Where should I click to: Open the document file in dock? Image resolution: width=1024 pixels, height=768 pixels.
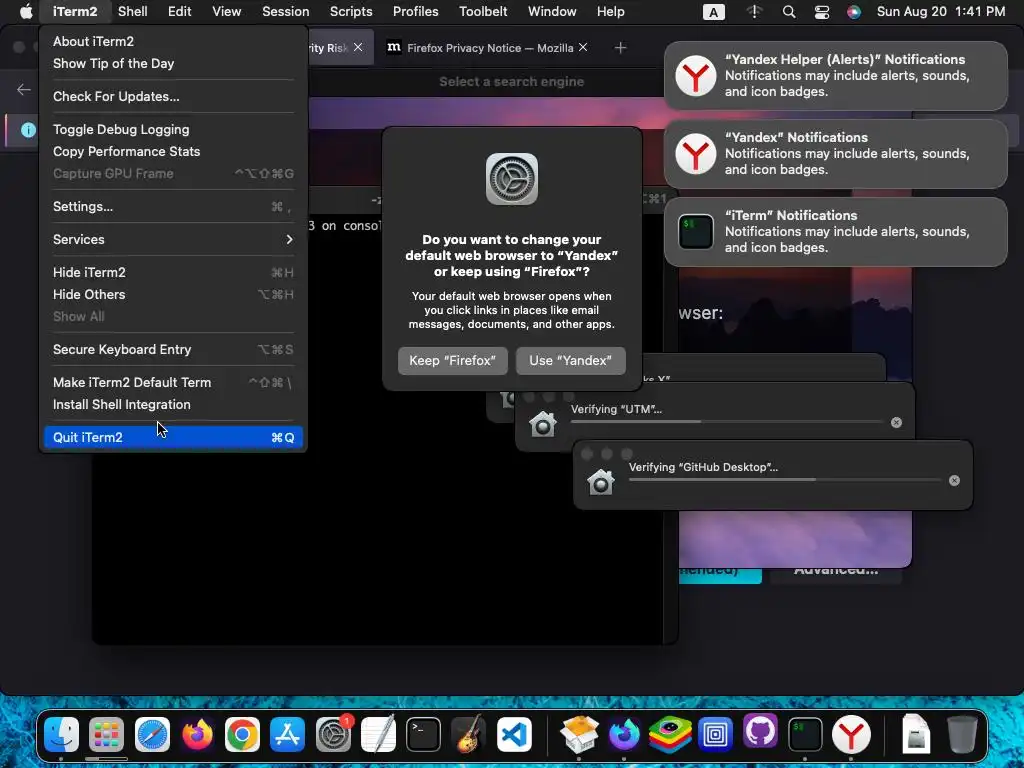point(916,734)
